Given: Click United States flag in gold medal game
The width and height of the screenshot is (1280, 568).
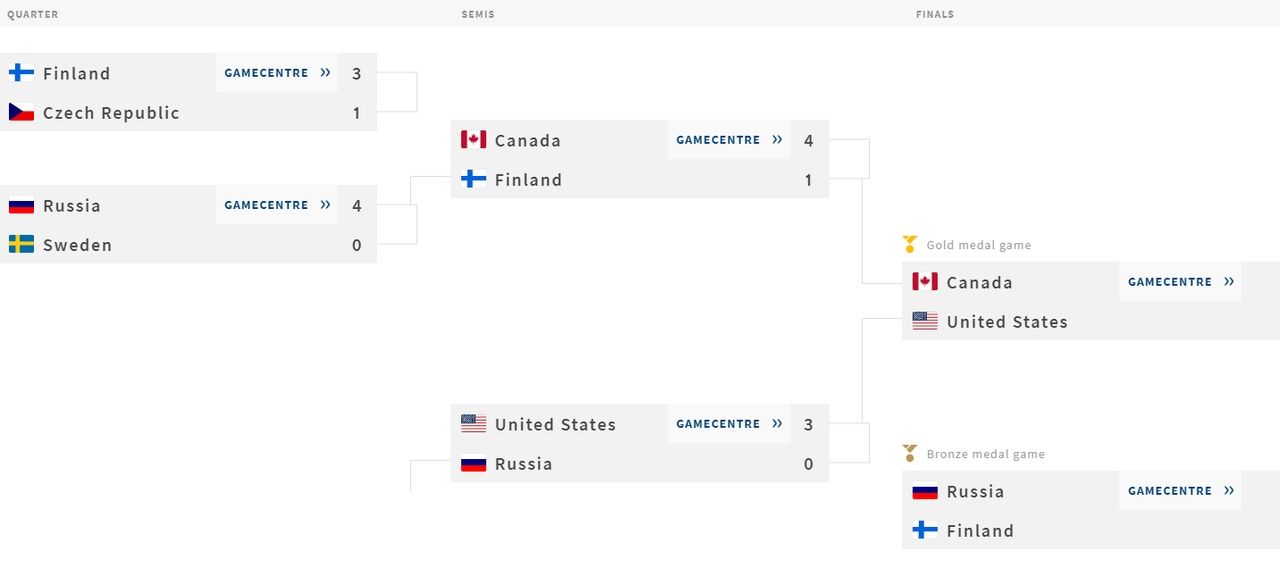Looking at the screenshot, I should coord(925,321).
